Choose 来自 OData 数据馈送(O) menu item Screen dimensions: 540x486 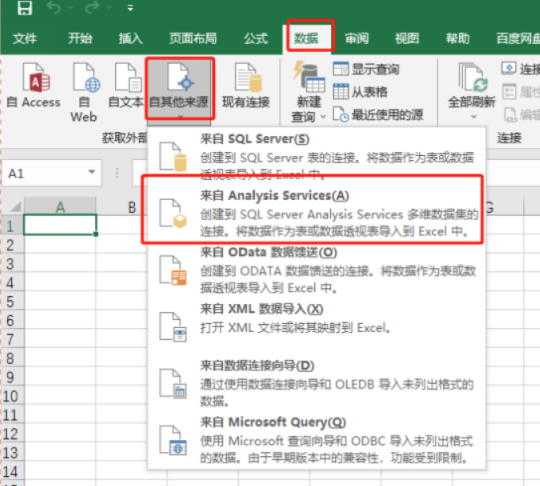pos(317,270)
